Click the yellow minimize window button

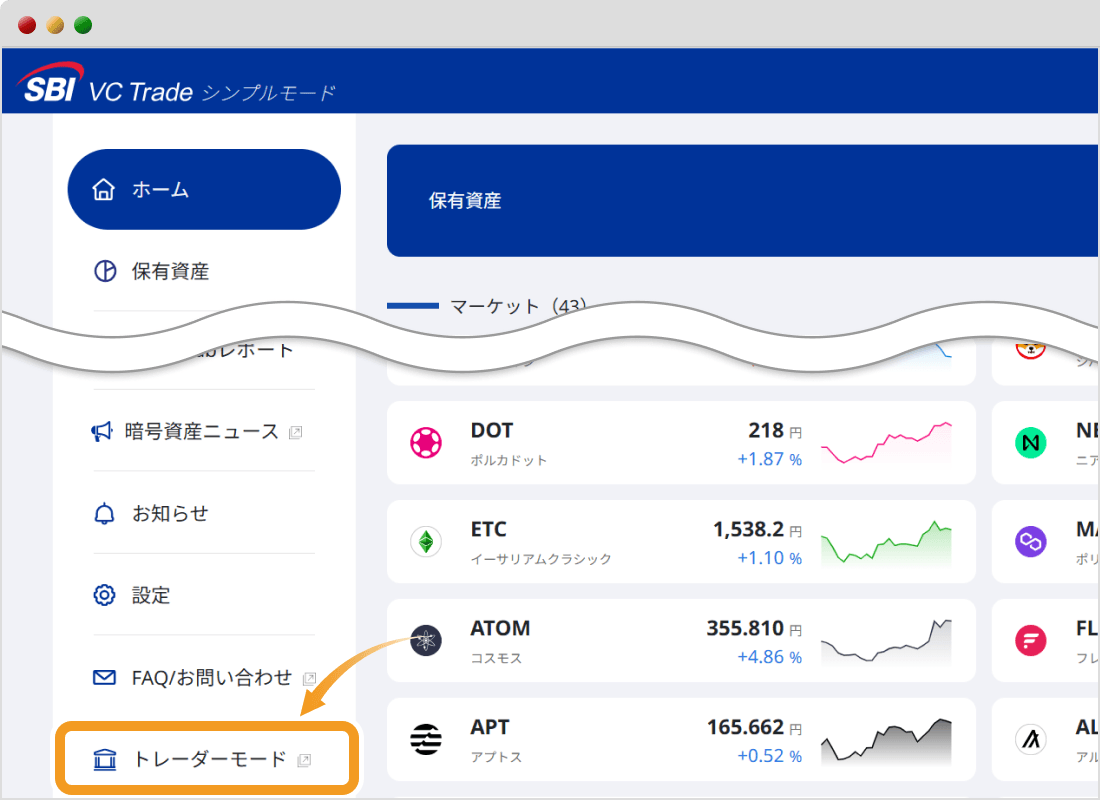point(55,25)
